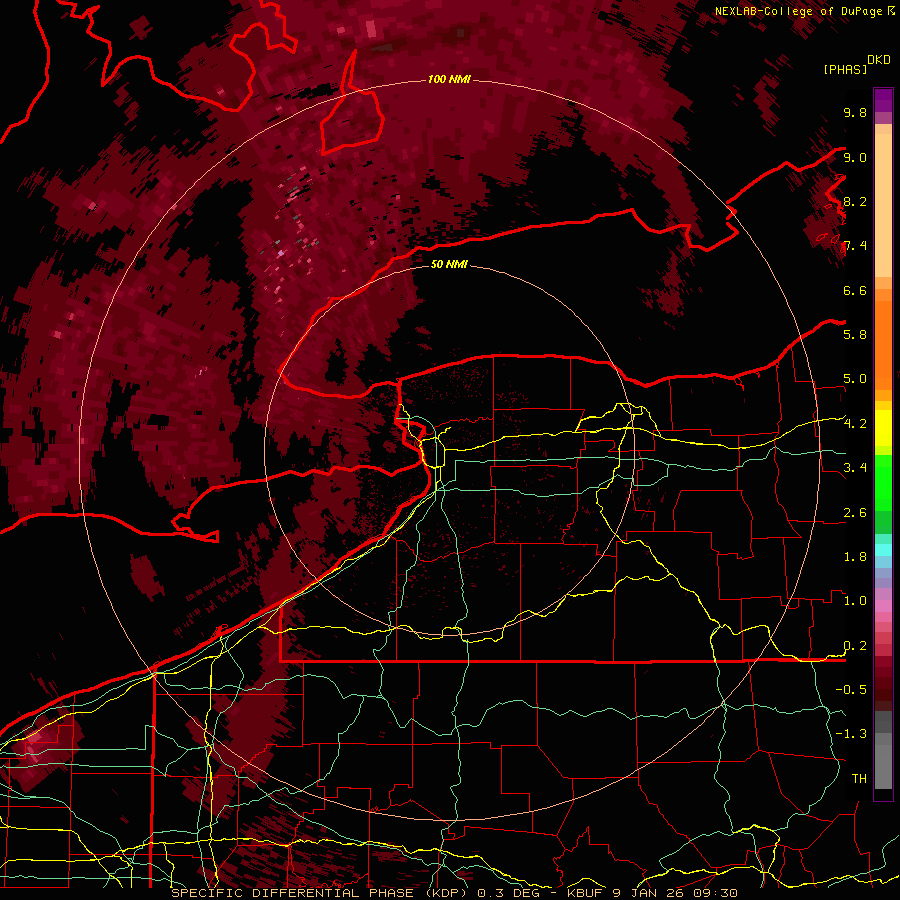Click the 50 NMI range ring label
This screenshot has width=900, height=900.
[449, 264]
